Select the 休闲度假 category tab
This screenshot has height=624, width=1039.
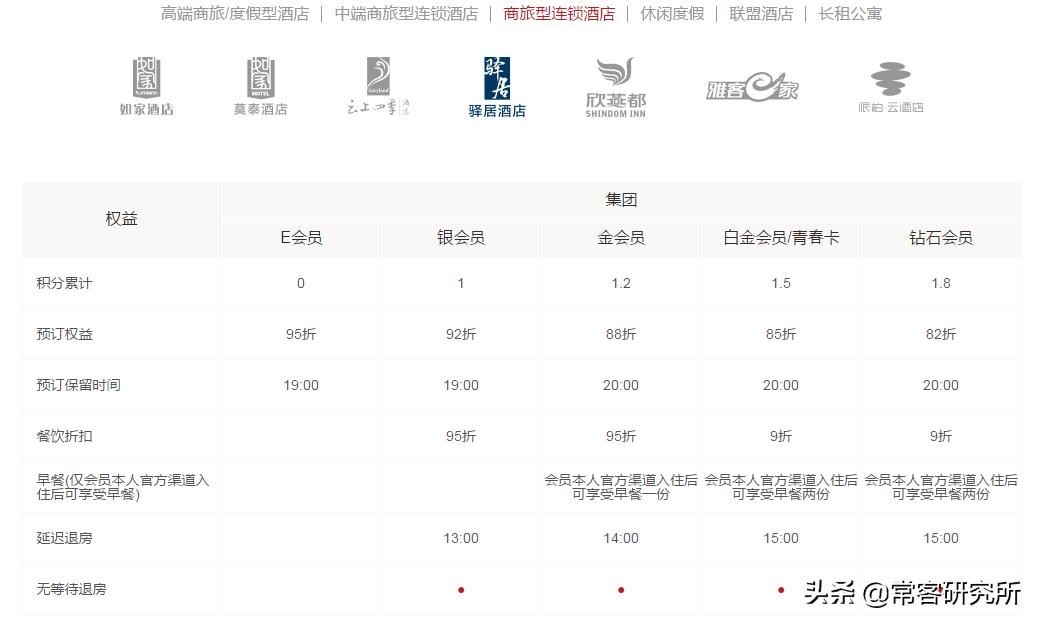(673, 15)
